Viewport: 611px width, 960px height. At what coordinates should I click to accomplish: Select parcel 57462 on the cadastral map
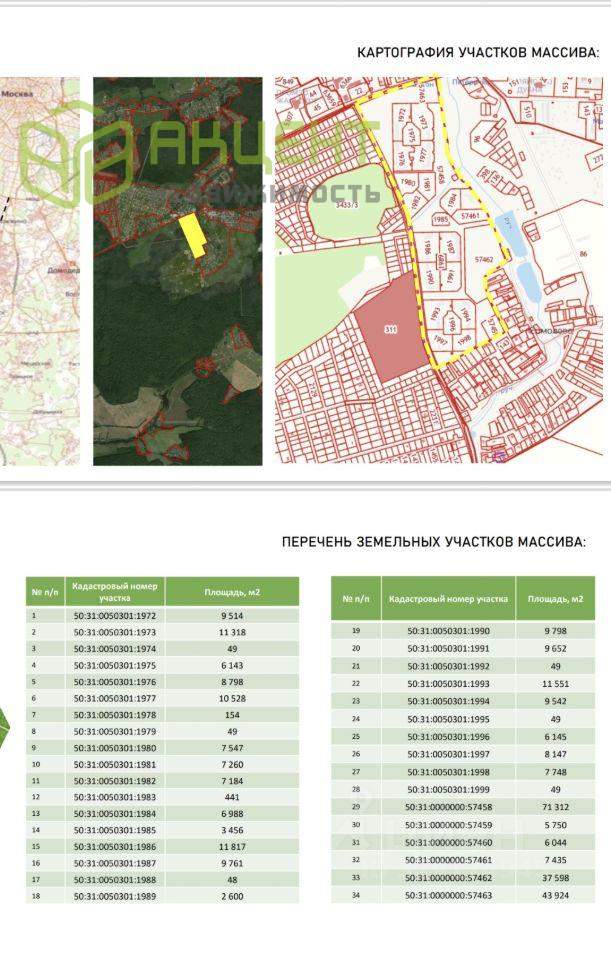click(x=485, y=259)
